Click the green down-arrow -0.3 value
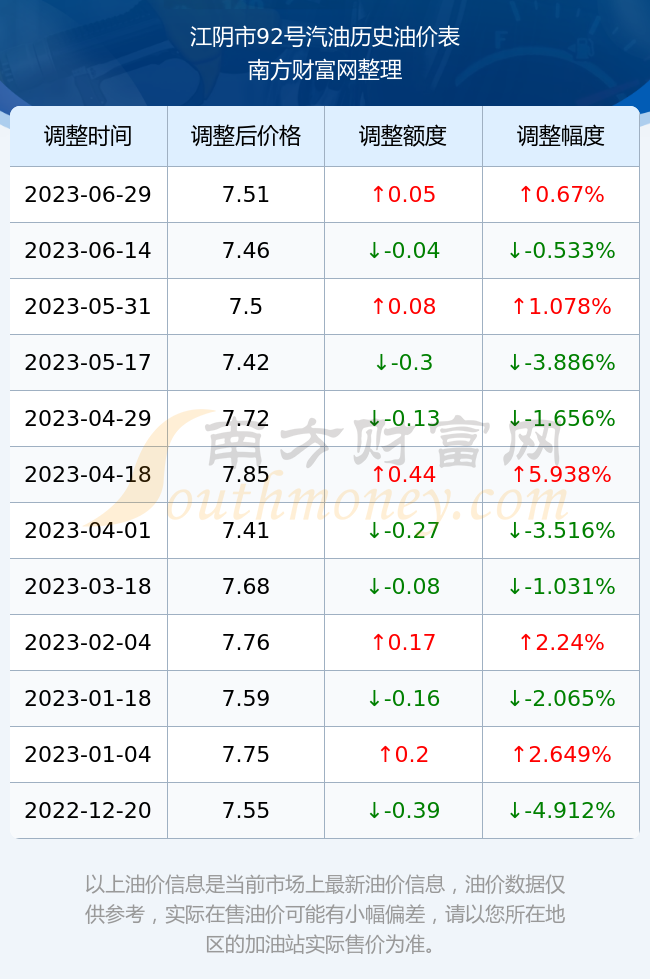 [x=403, y=362]
